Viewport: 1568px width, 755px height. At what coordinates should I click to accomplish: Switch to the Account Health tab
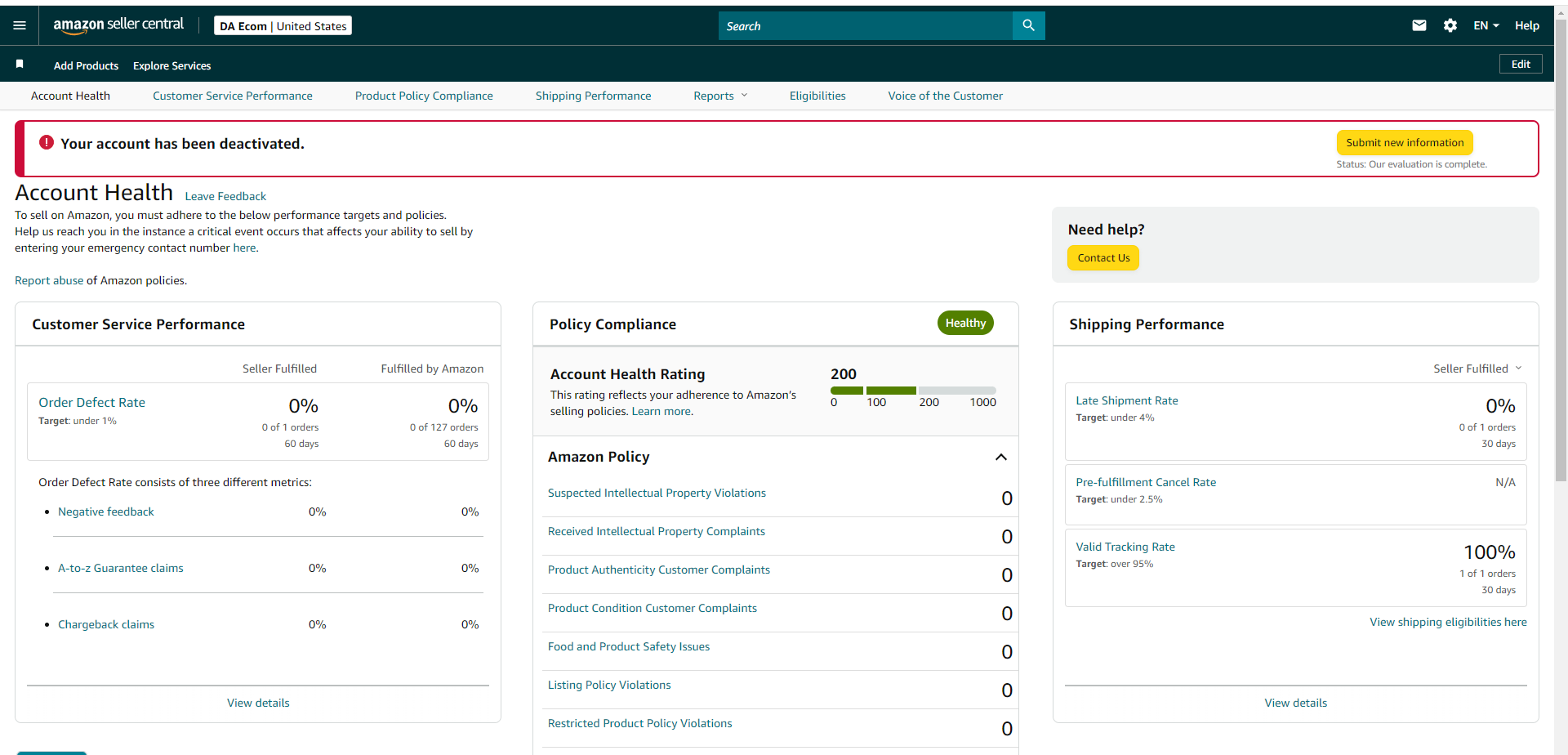coord(70,96)
